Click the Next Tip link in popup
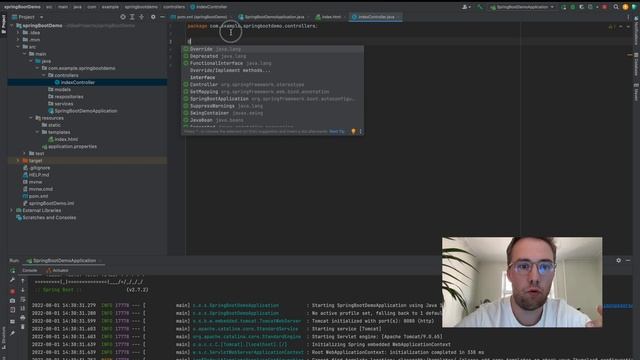Viewport: 640px width, 360px height. coord(337,131)
